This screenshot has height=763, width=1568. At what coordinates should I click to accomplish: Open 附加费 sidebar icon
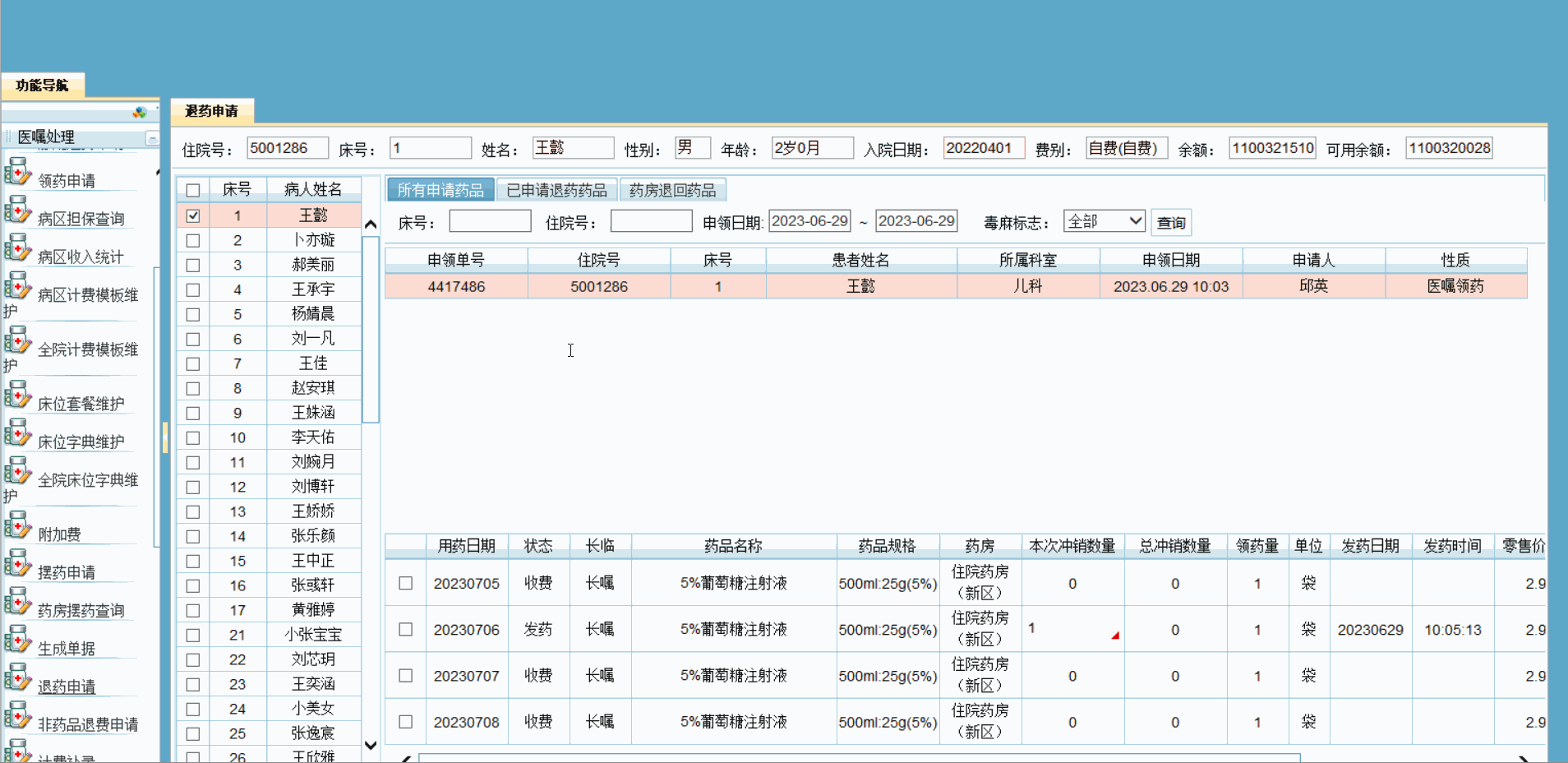click(17, 526)
